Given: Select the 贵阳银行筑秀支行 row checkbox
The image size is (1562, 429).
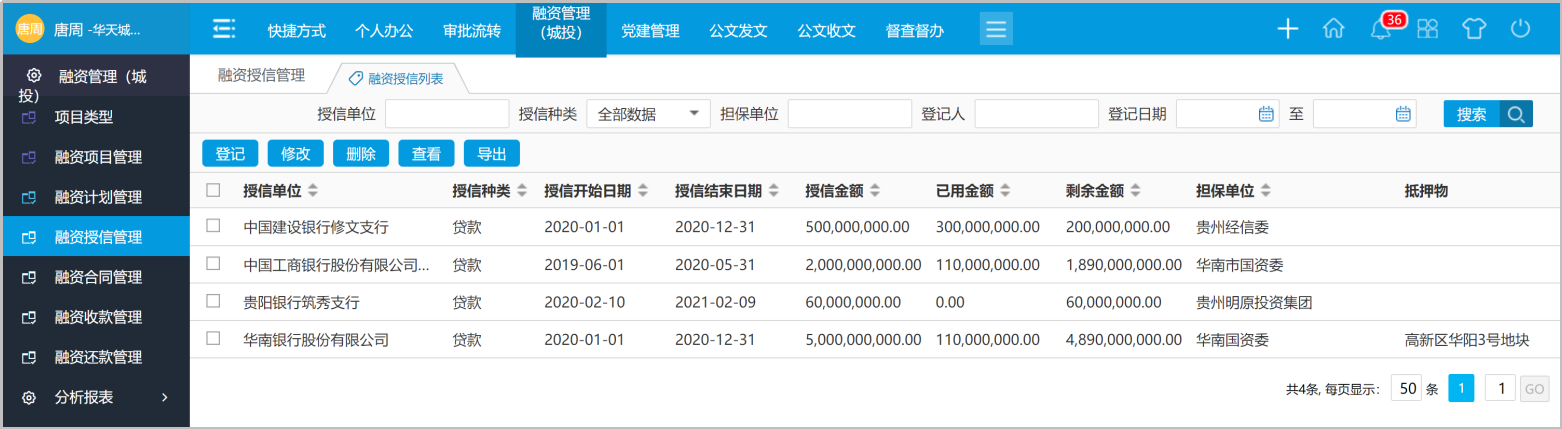Looking at the screenshot, I should pos(213,301).
